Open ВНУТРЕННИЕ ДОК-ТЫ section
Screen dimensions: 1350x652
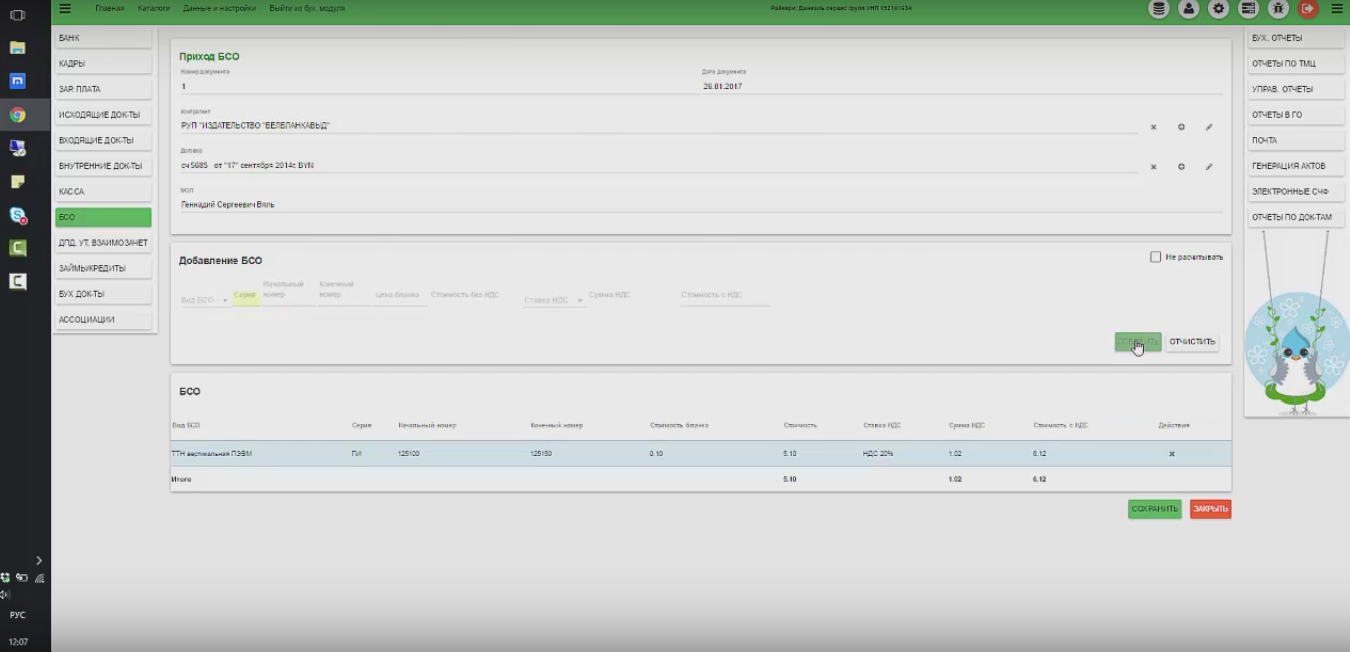click(103, 166)
